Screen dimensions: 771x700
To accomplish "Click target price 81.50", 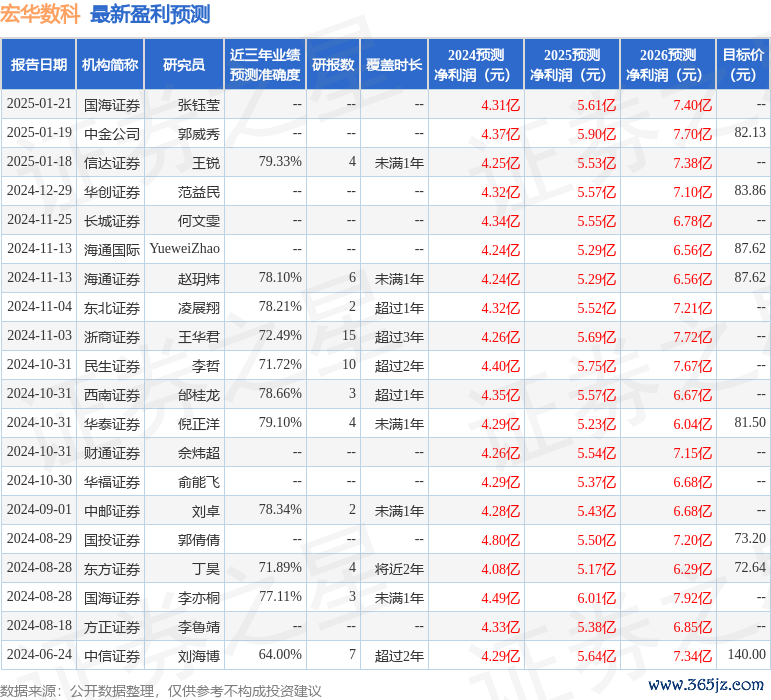I will click(x=750, y=422).
